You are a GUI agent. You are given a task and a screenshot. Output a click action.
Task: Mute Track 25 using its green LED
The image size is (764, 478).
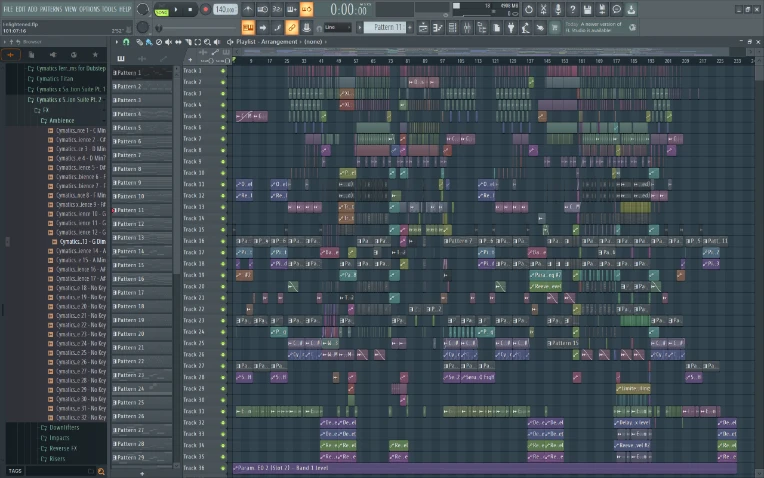(223, 344)
